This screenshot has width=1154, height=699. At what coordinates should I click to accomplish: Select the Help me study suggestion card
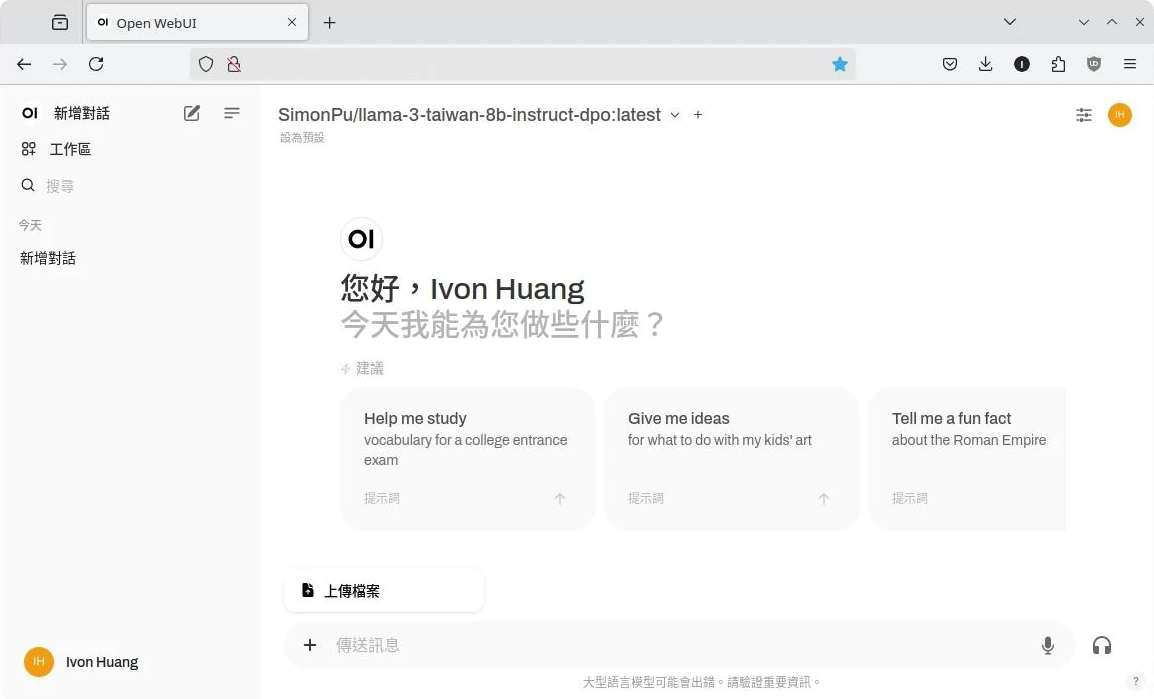[x=467, y=458]
